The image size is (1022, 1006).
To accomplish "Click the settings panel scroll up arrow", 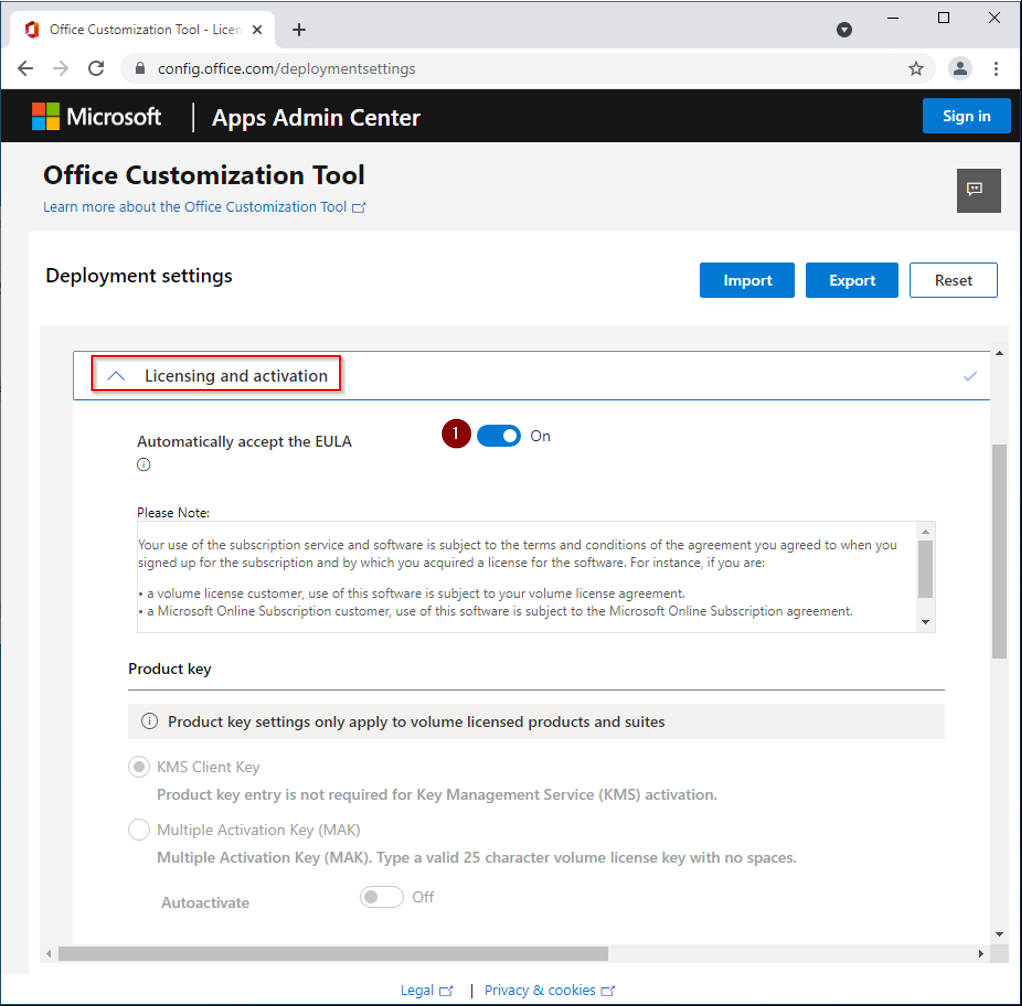I will (999, 353).
